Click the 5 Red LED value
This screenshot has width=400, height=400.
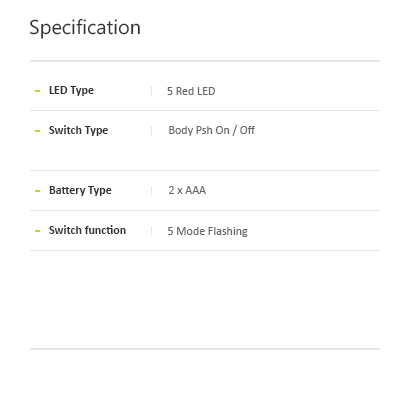191,91
